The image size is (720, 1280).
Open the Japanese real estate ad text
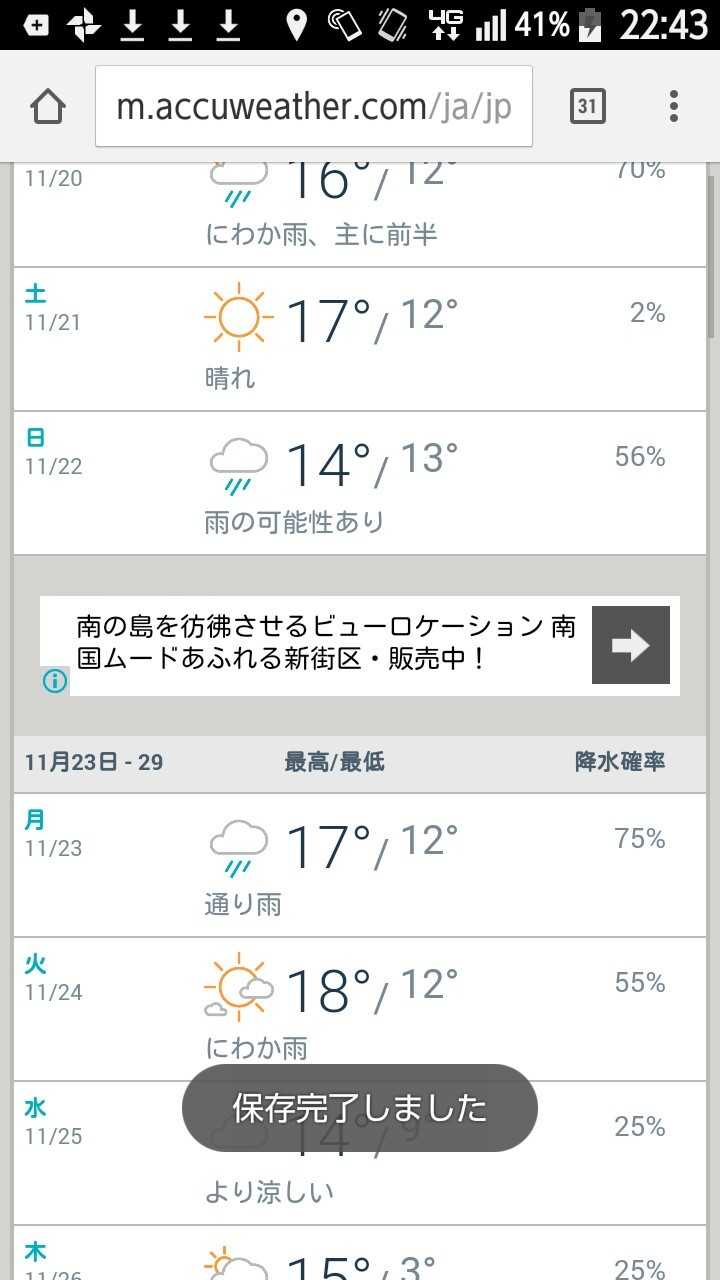[325, 643]
